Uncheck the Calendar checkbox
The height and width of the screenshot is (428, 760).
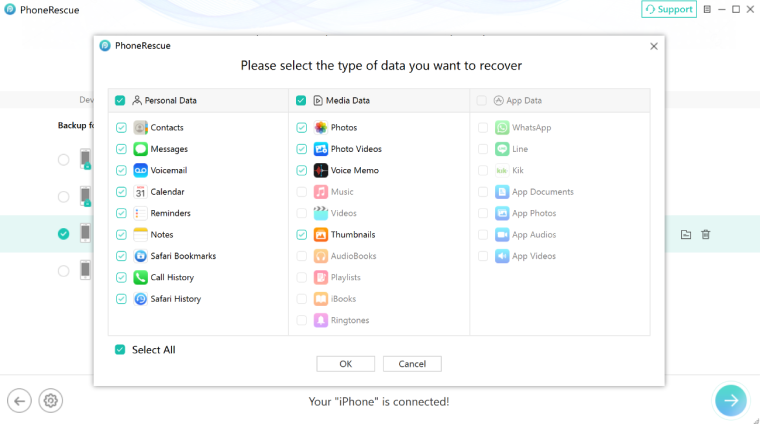pos(121,192)
